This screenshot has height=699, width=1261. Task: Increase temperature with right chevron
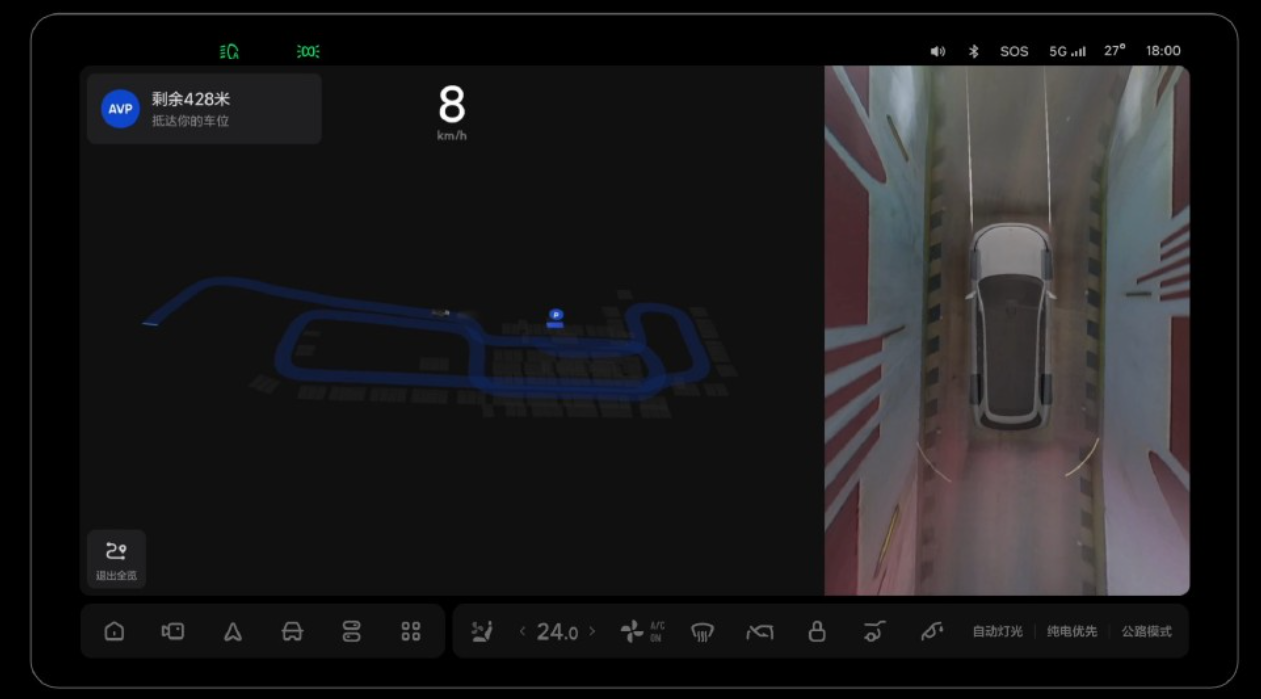[x=592, y=631]
